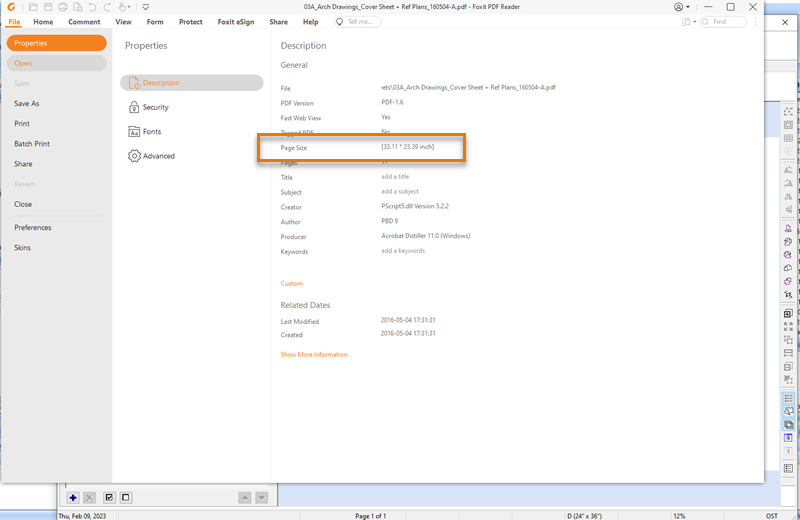Click the Open folder quick-access icon
Viewport: 800px width, 520px height.
pyautogui.click(x=33, y=7)
